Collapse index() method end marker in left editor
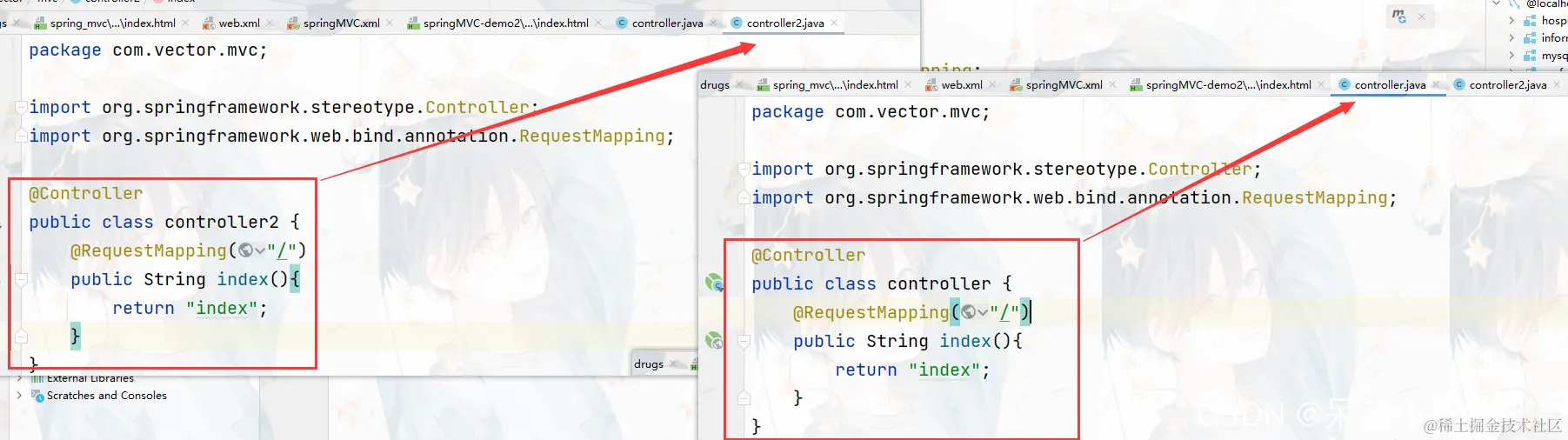The width and height of the screenshot is (1568, 440). (x=21, y=337)
